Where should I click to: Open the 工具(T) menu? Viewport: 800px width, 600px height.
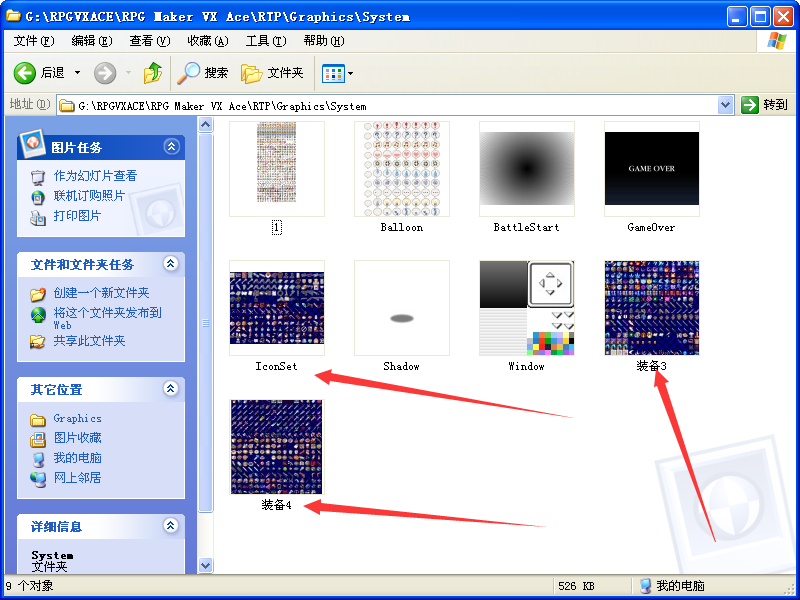(x=266, y=41)
